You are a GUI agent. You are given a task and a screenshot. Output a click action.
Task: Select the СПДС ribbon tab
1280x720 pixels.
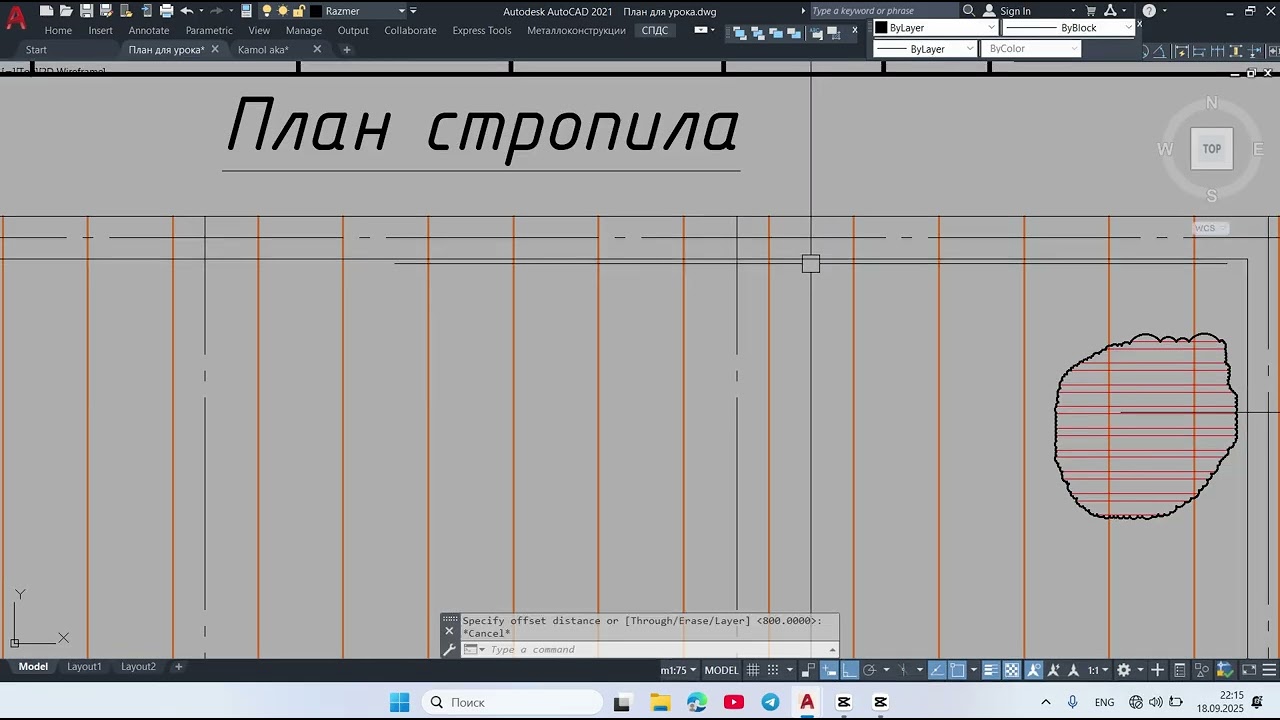click(x=655, y=30)
